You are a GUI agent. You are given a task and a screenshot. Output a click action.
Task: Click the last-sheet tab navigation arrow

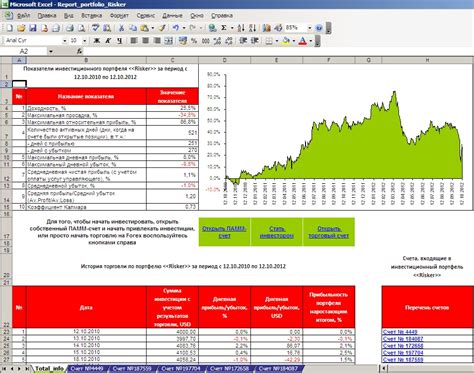point(26,369)
